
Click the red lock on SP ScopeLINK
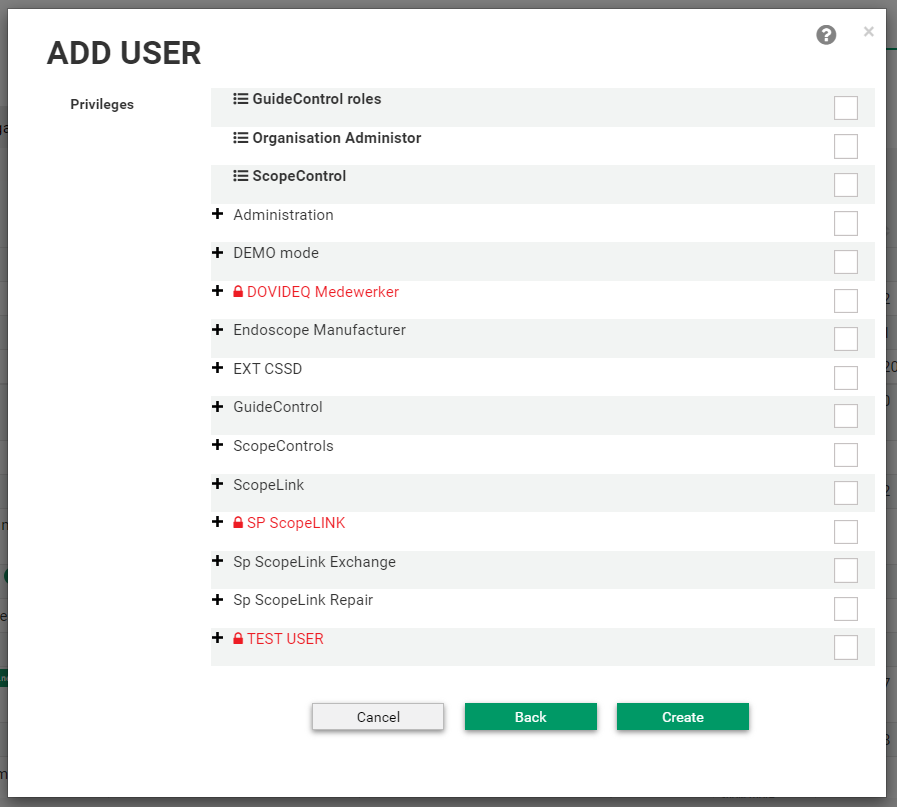click(x=238, y=523)
